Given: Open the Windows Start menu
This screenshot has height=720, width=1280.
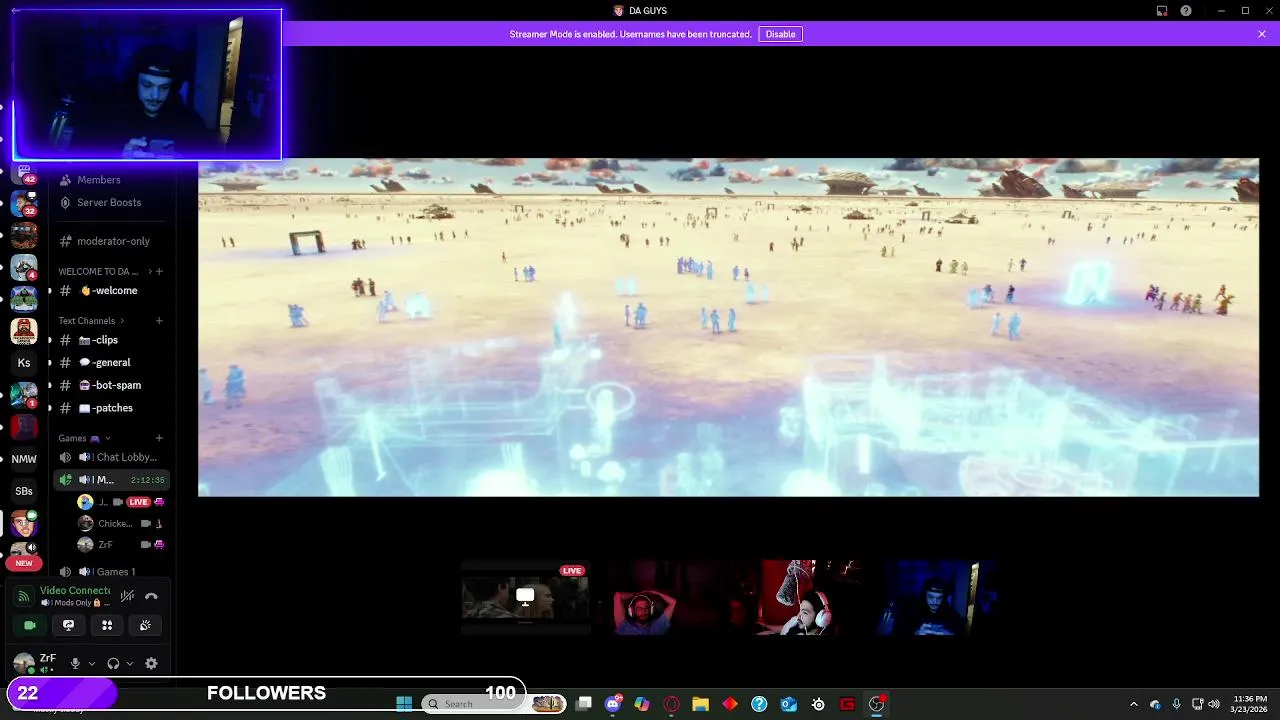Looking at the screenshot, I should tap(404, 704).
